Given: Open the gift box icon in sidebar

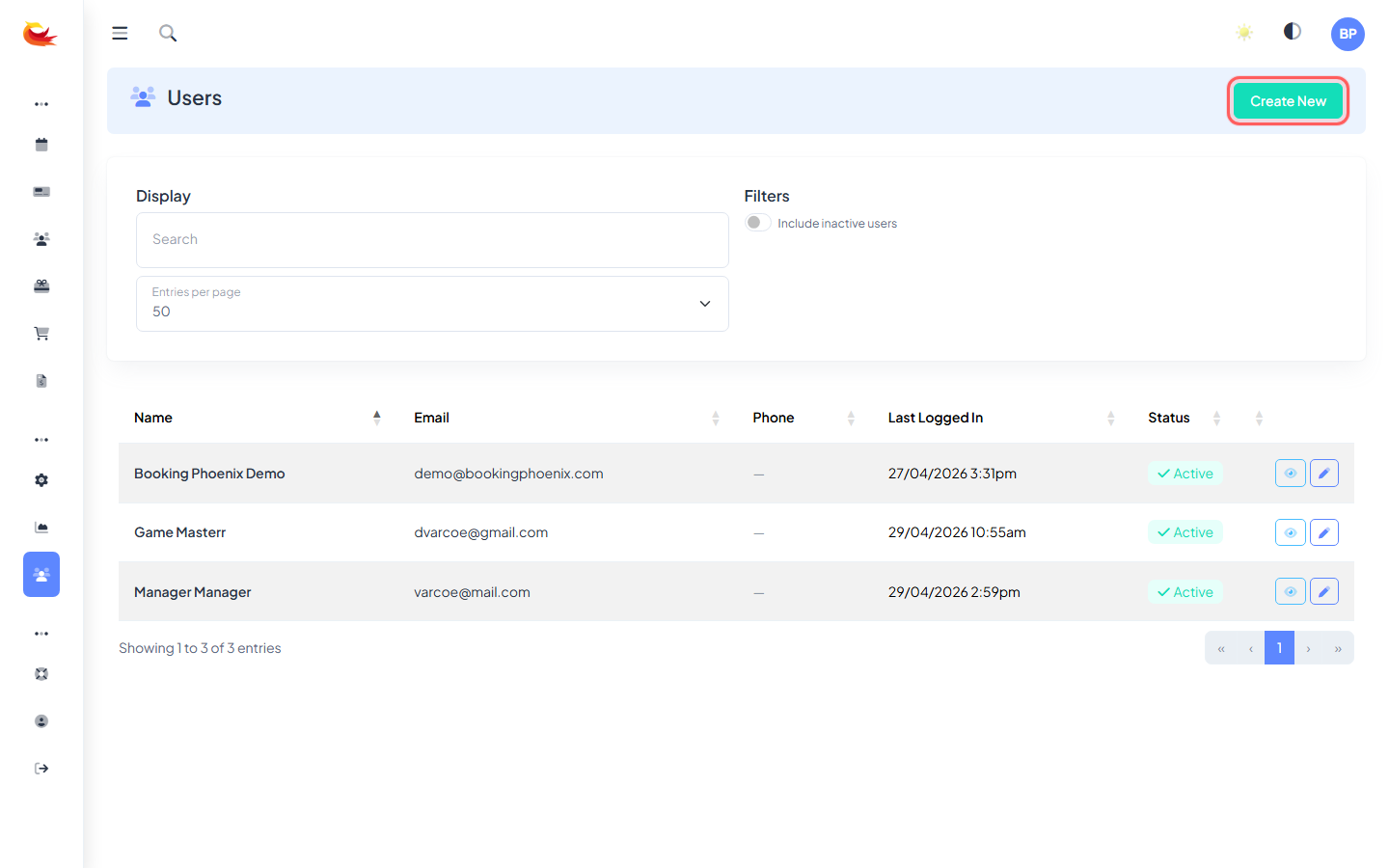Looking at the screenshot, I should [41, 286].
